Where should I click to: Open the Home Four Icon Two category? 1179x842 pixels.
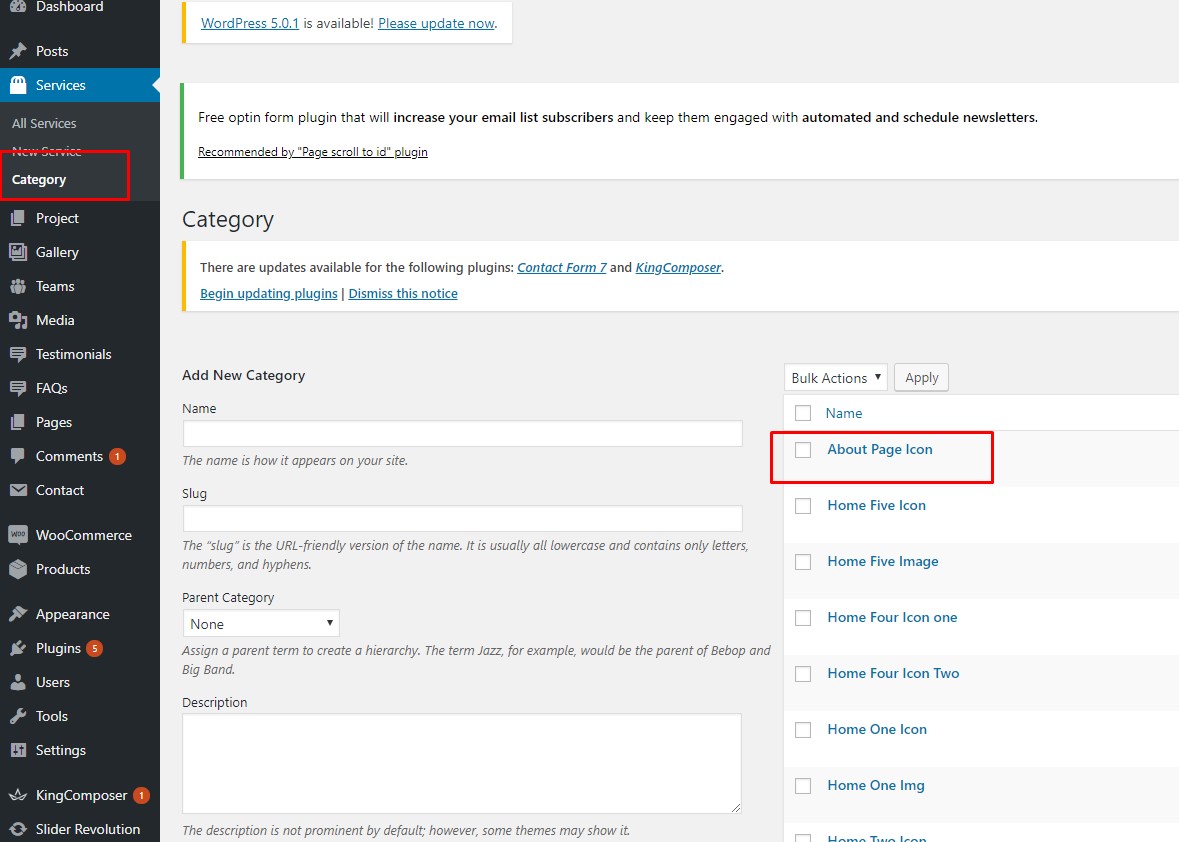point(893,673)
